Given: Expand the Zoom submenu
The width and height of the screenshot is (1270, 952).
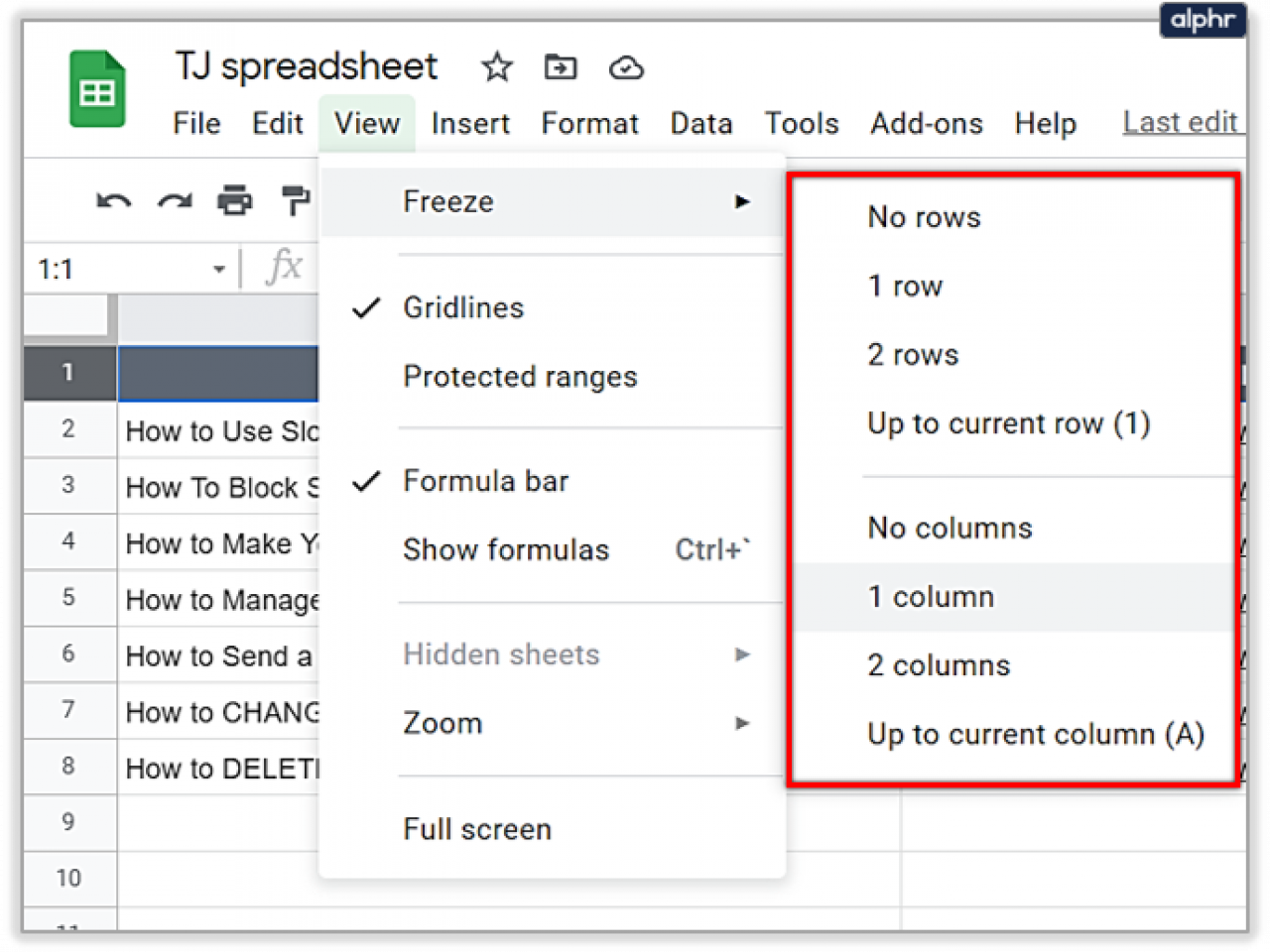Looking at the screenshot, I should tap(443, 723).
